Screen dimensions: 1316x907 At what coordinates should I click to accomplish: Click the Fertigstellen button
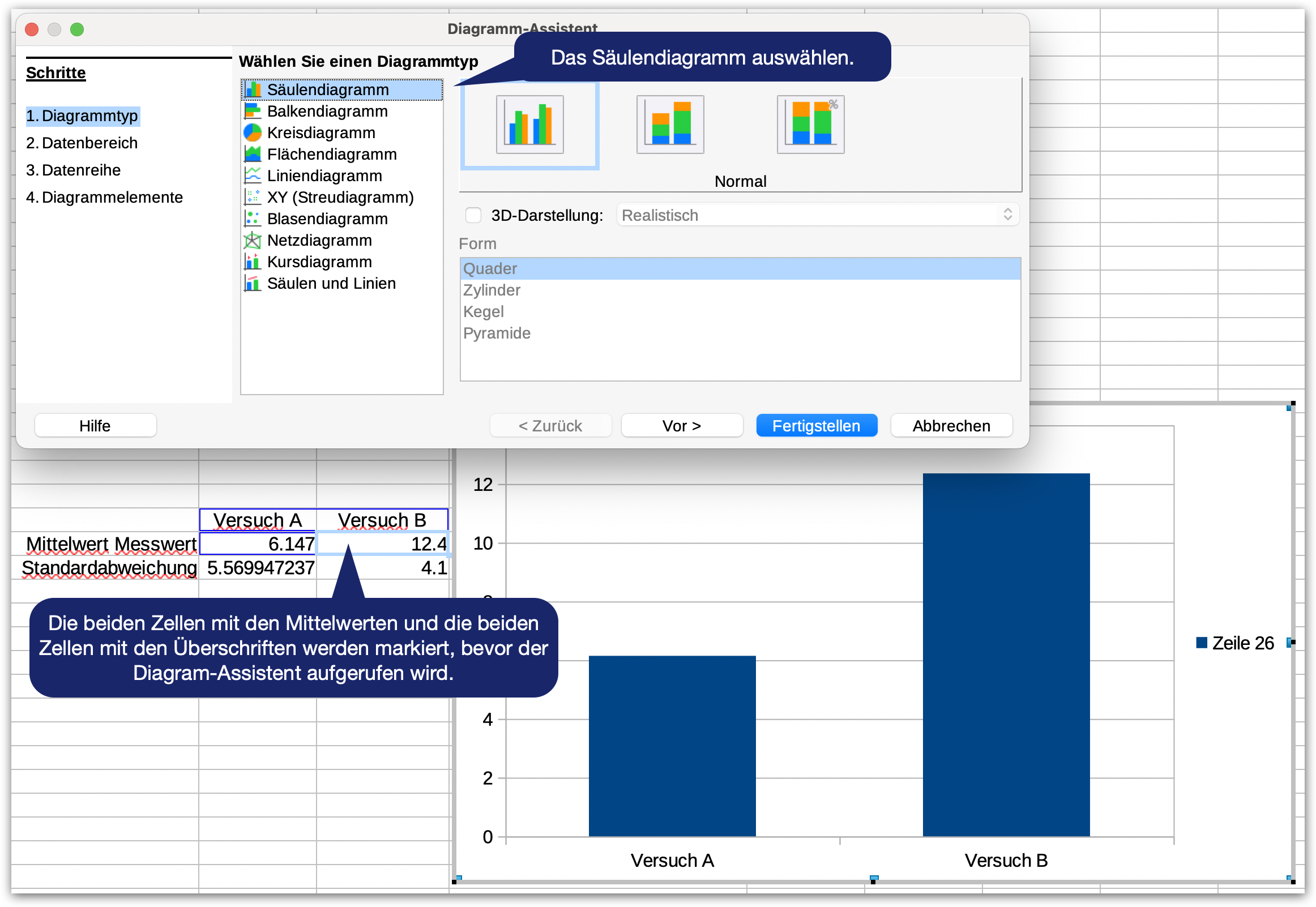(x=816, y=426)
